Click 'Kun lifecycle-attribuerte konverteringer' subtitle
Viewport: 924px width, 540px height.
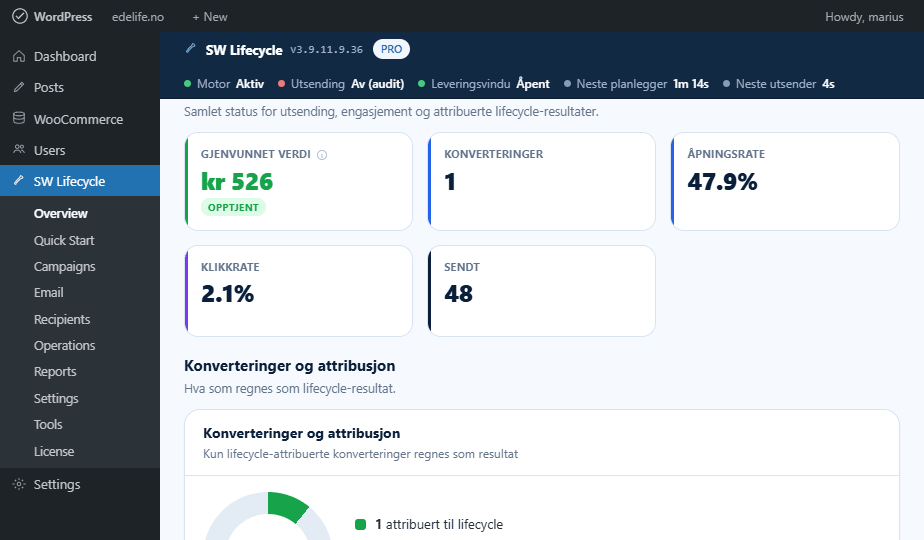pos(361,454)
